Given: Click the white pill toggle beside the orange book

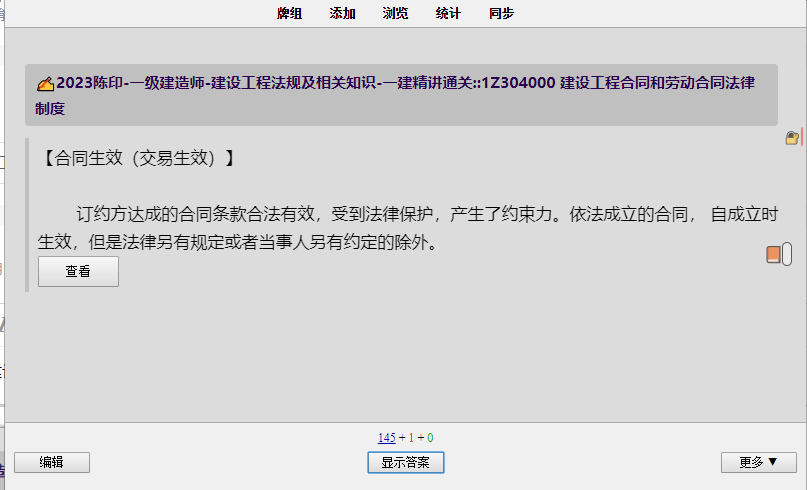Looking at the screenshot, I should click(x=787, y=254).
